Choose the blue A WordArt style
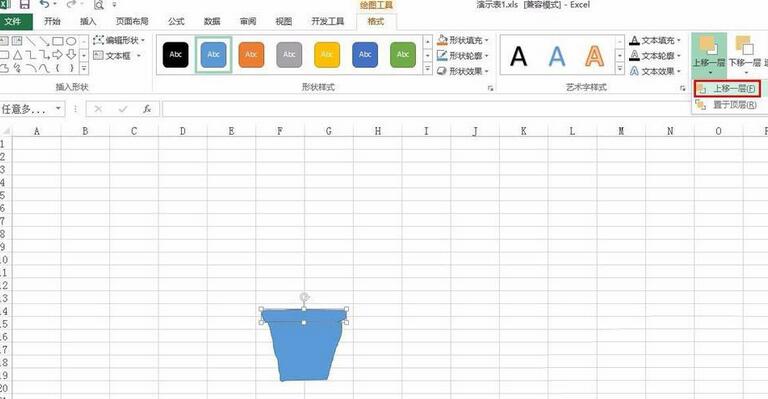This screenshot has width=768, height=399. click(x=556, y=56)
